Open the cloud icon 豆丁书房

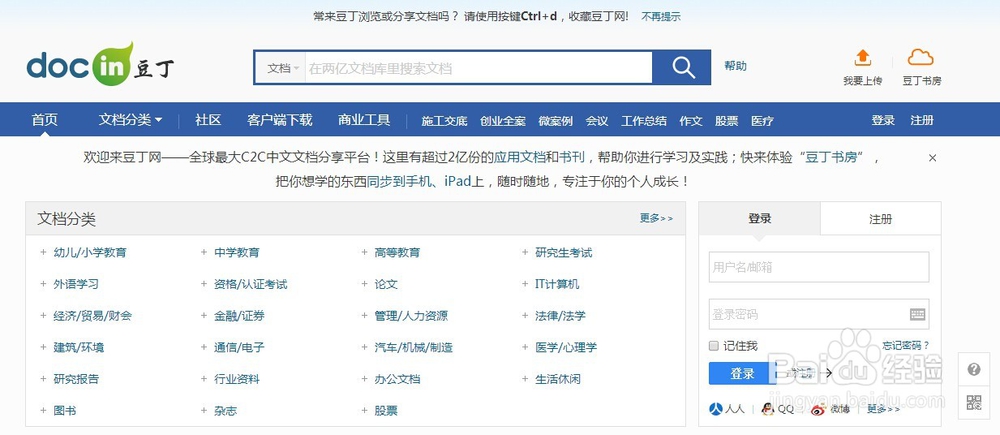(921, 57)
